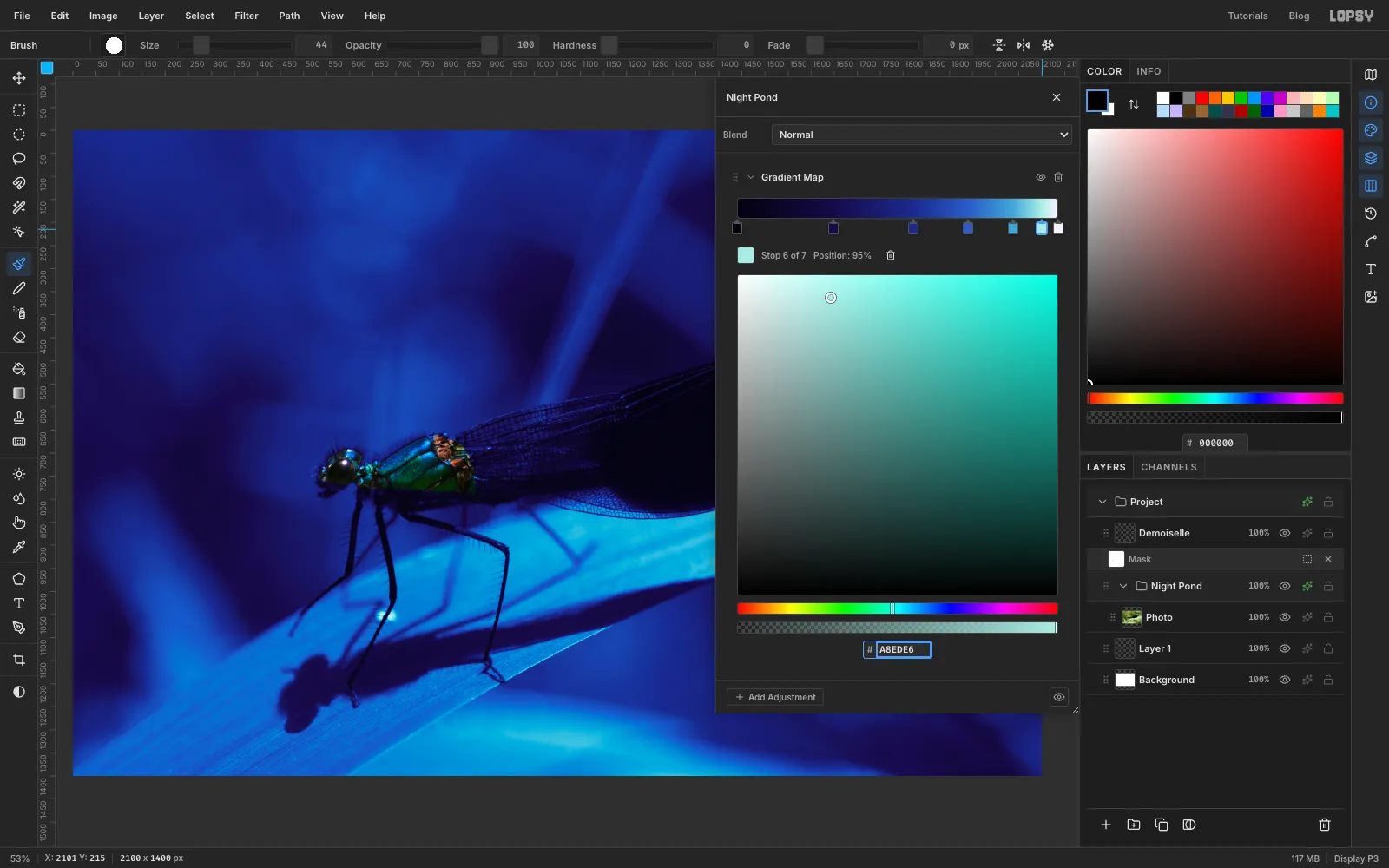The width and height of the screenshot is (1389, 868).
Task: Collapse the Gradient Map section
Action: (751, 177)
